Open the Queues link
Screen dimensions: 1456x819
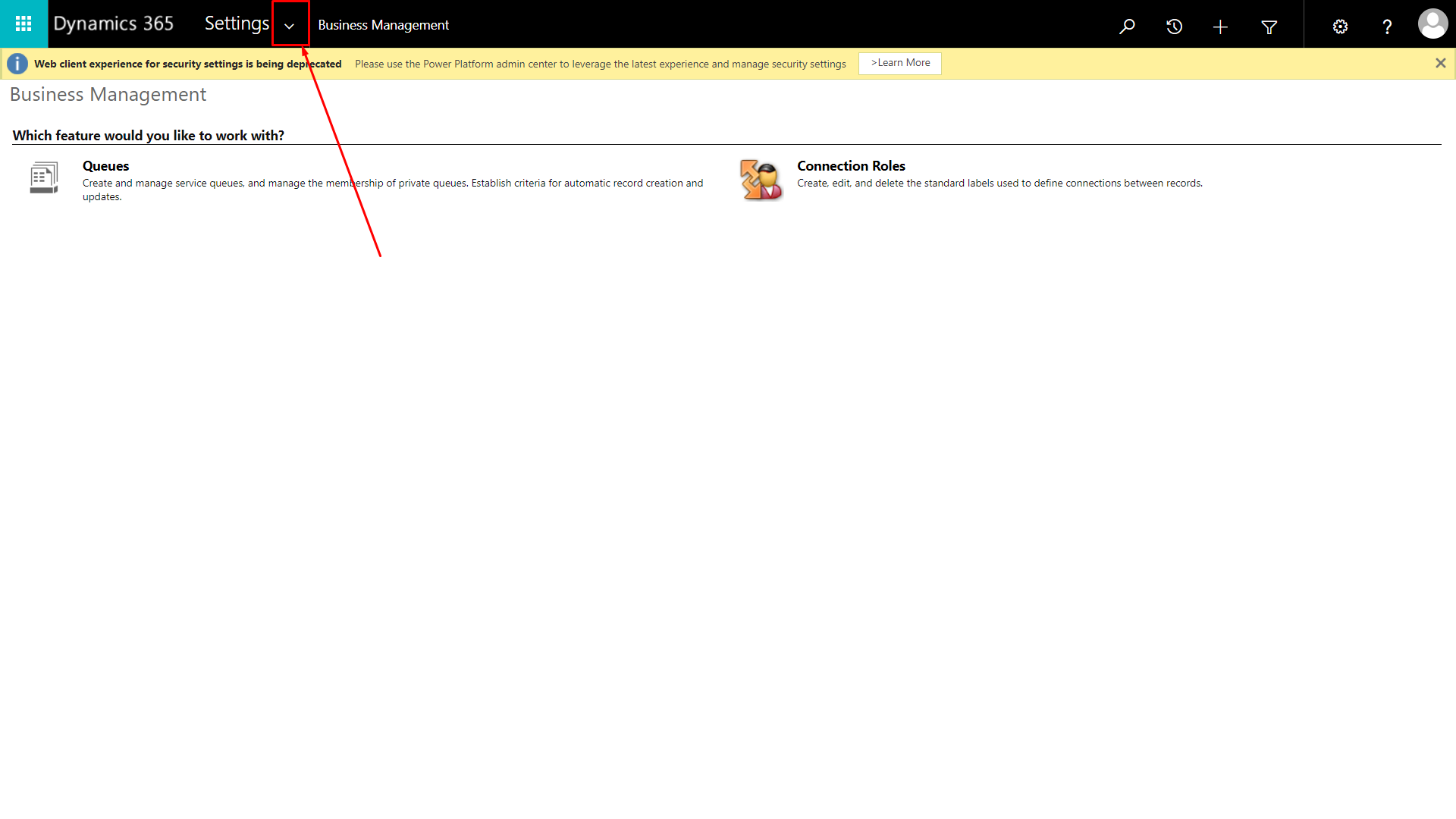(105, 166)
